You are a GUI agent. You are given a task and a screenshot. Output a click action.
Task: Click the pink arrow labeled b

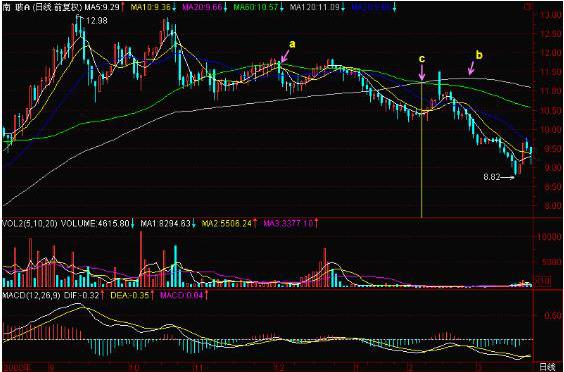[472, 68]
